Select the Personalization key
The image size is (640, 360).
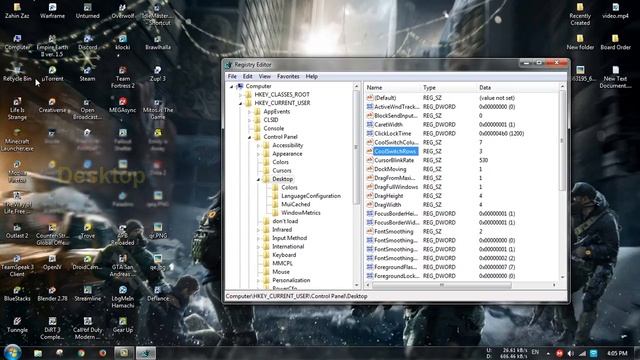pyautogui.click(x=291, y=280)
